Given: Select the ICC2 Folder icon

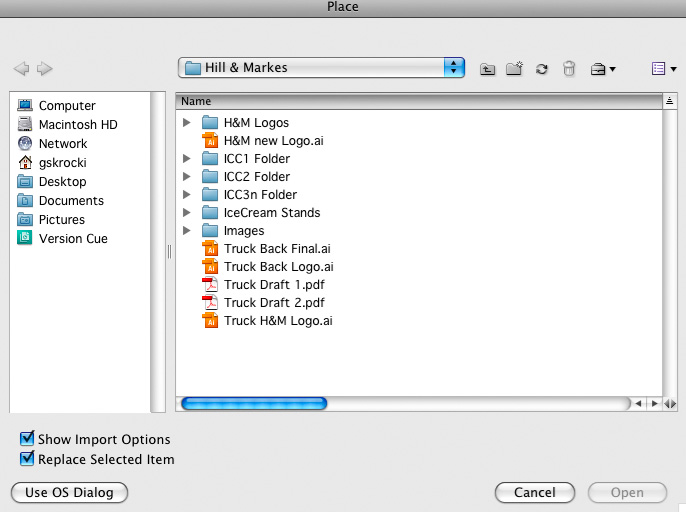Looking at the screenshot, I should coord(210,176).
